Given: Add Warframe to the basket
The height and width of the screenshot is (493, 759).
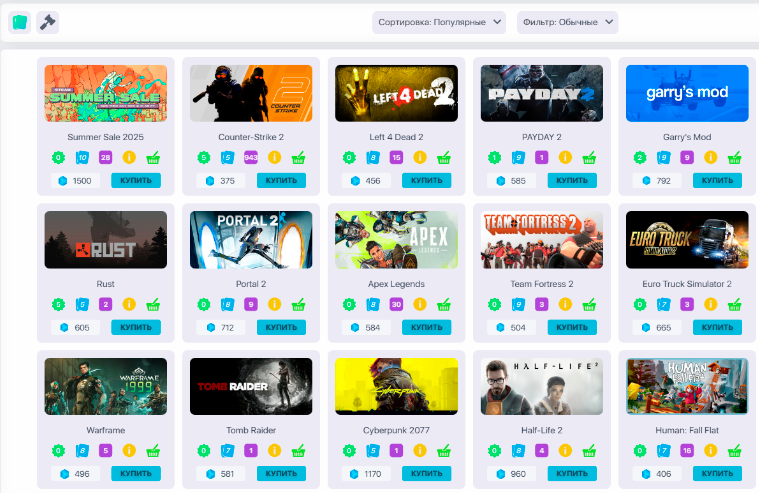Looking at the screenshot, I should click(153, 451).
